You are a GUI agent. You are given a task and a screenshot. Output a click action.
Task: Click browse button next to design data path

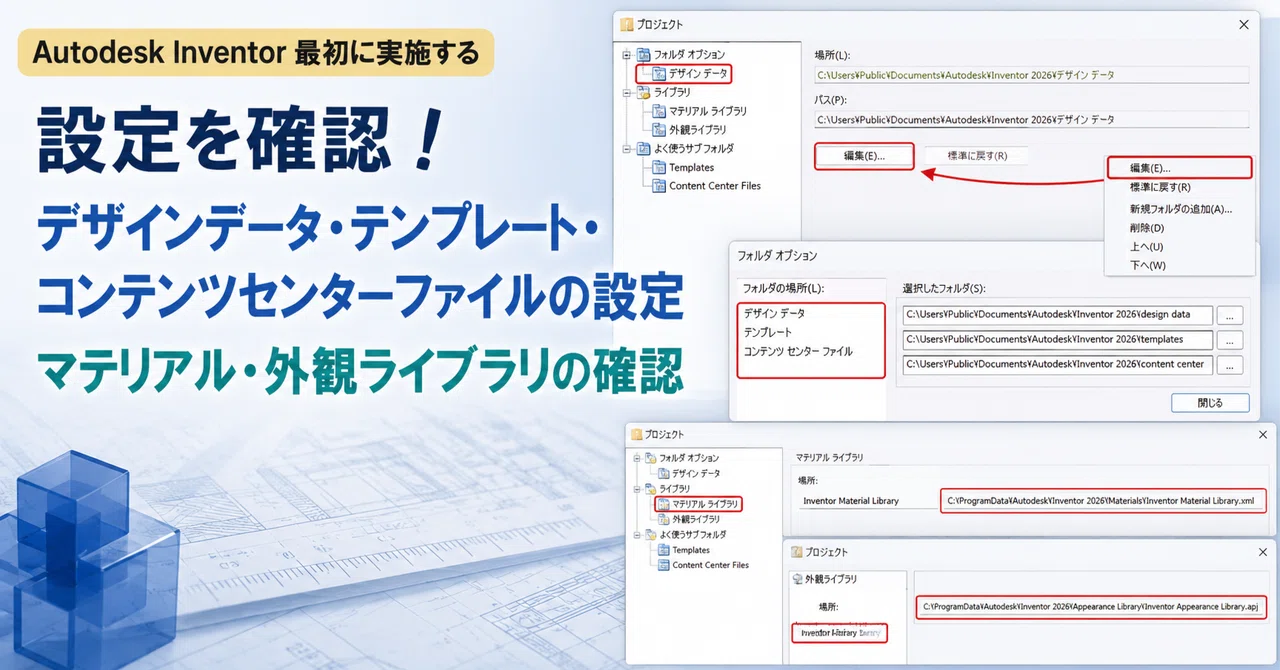tap(1231, 314)
